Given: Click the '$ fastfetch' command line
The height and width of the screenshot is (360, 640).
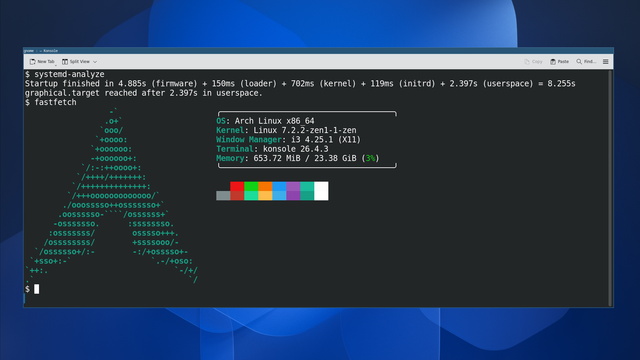Looking at the screenshot, I should pyautogui.click(x=51, y=102).
